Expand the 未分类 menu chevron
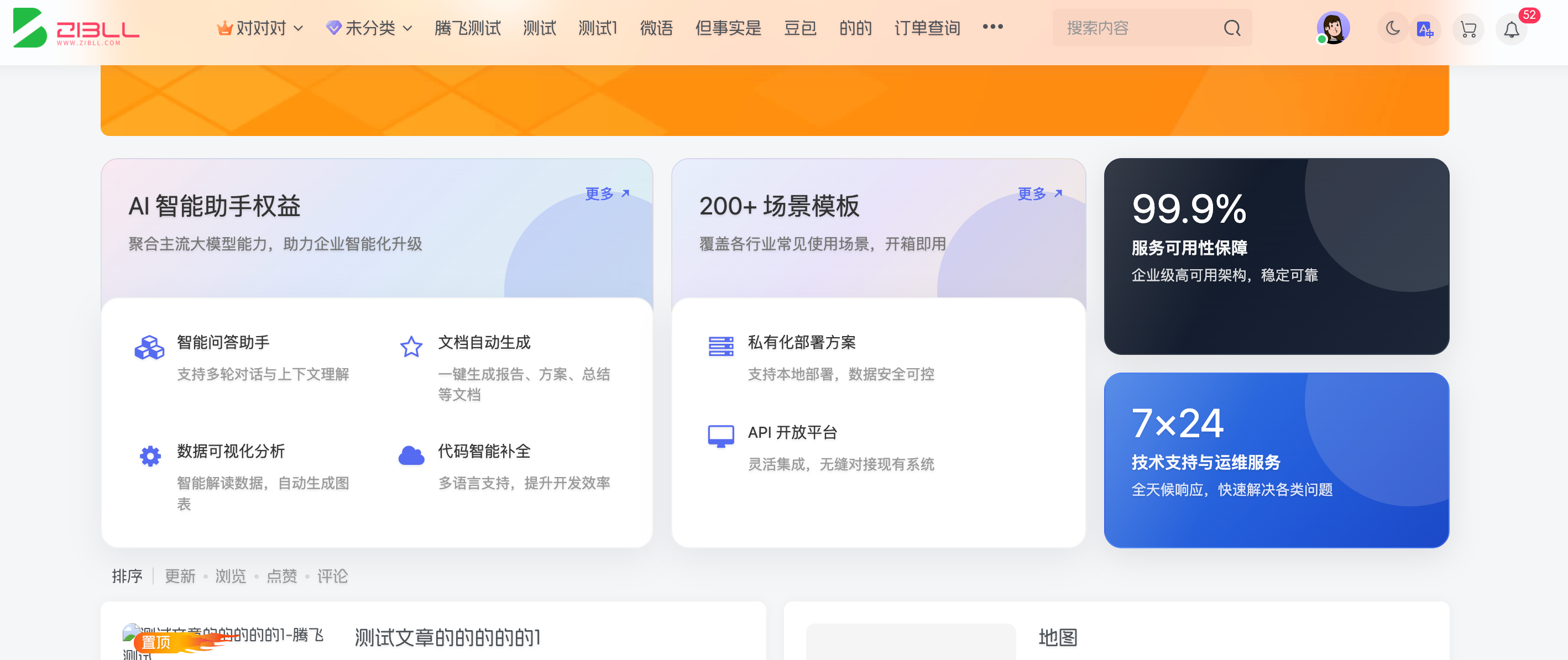This screenshot has height=660, width=1568. (408, 28)
